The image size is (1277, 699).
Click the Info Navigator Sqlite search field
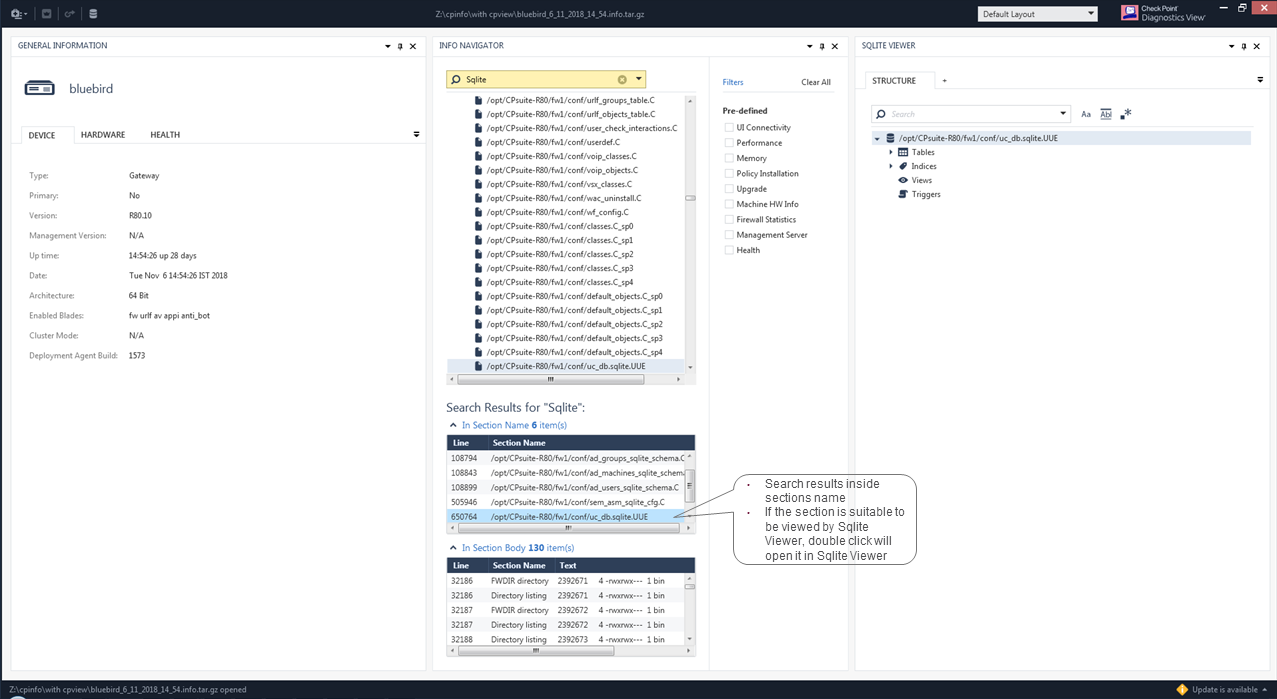[x=546, y=79]
